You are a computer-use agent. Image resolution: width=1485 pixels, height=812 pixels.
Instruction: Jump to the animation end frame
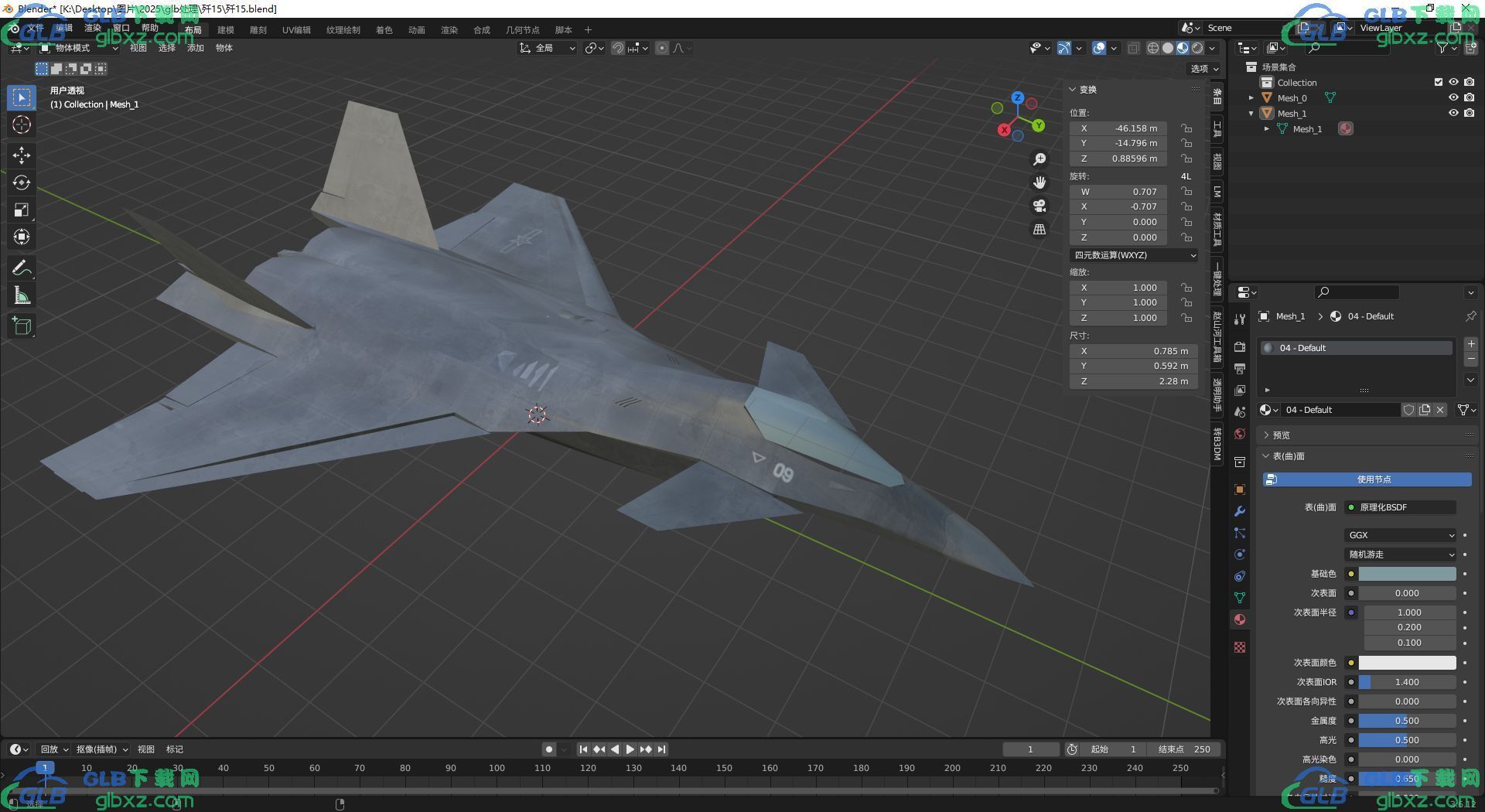click(x=661, y=749)
